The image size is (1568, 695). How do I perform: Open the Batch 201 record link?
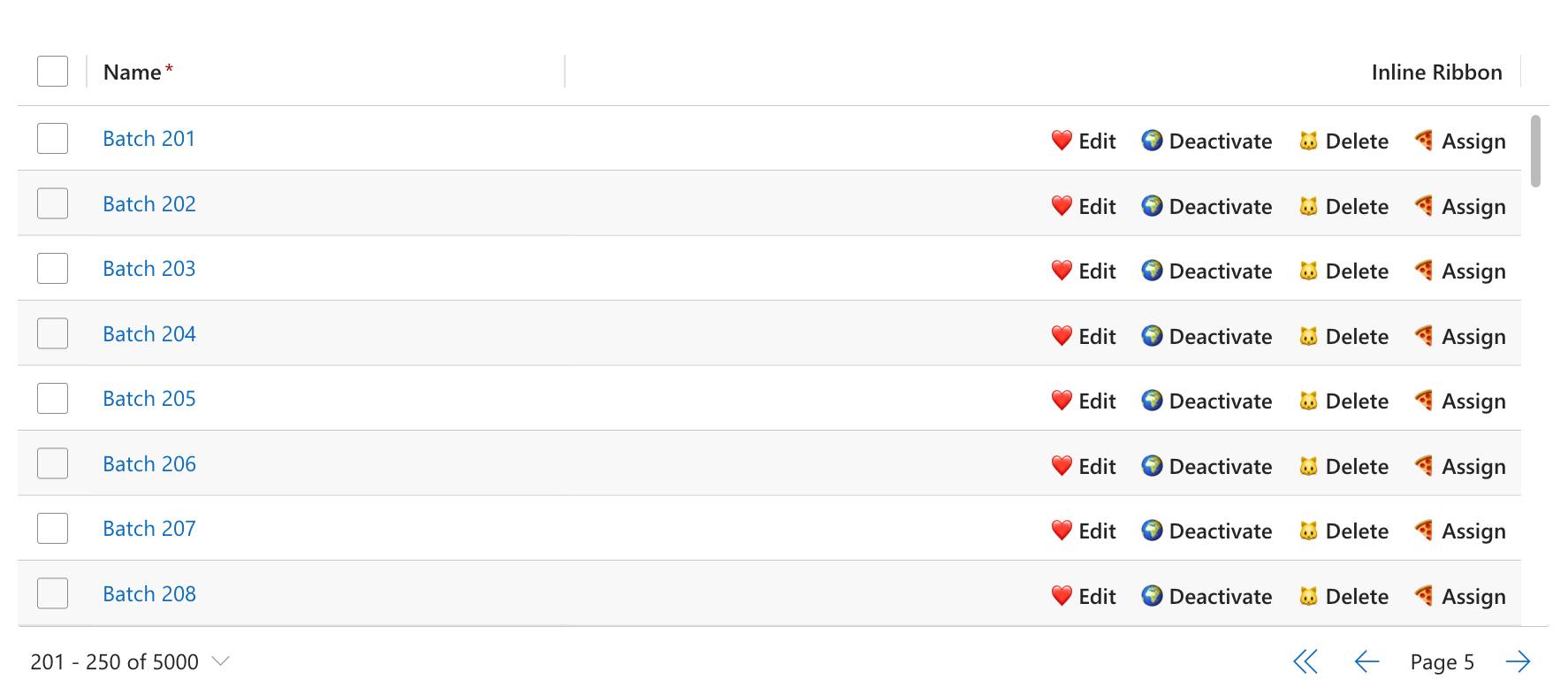pyautogui.click(x=148, y=139)
